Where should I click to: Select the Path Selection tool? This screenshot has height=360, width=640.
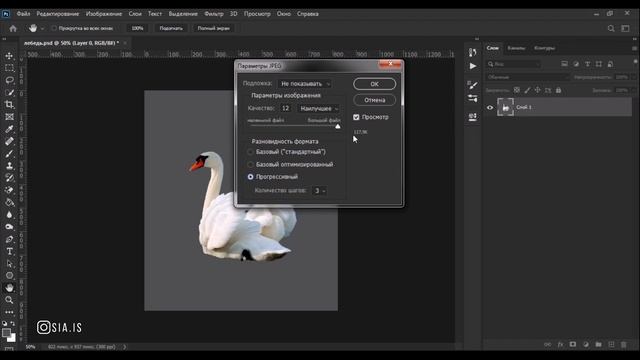coord(9,264)
